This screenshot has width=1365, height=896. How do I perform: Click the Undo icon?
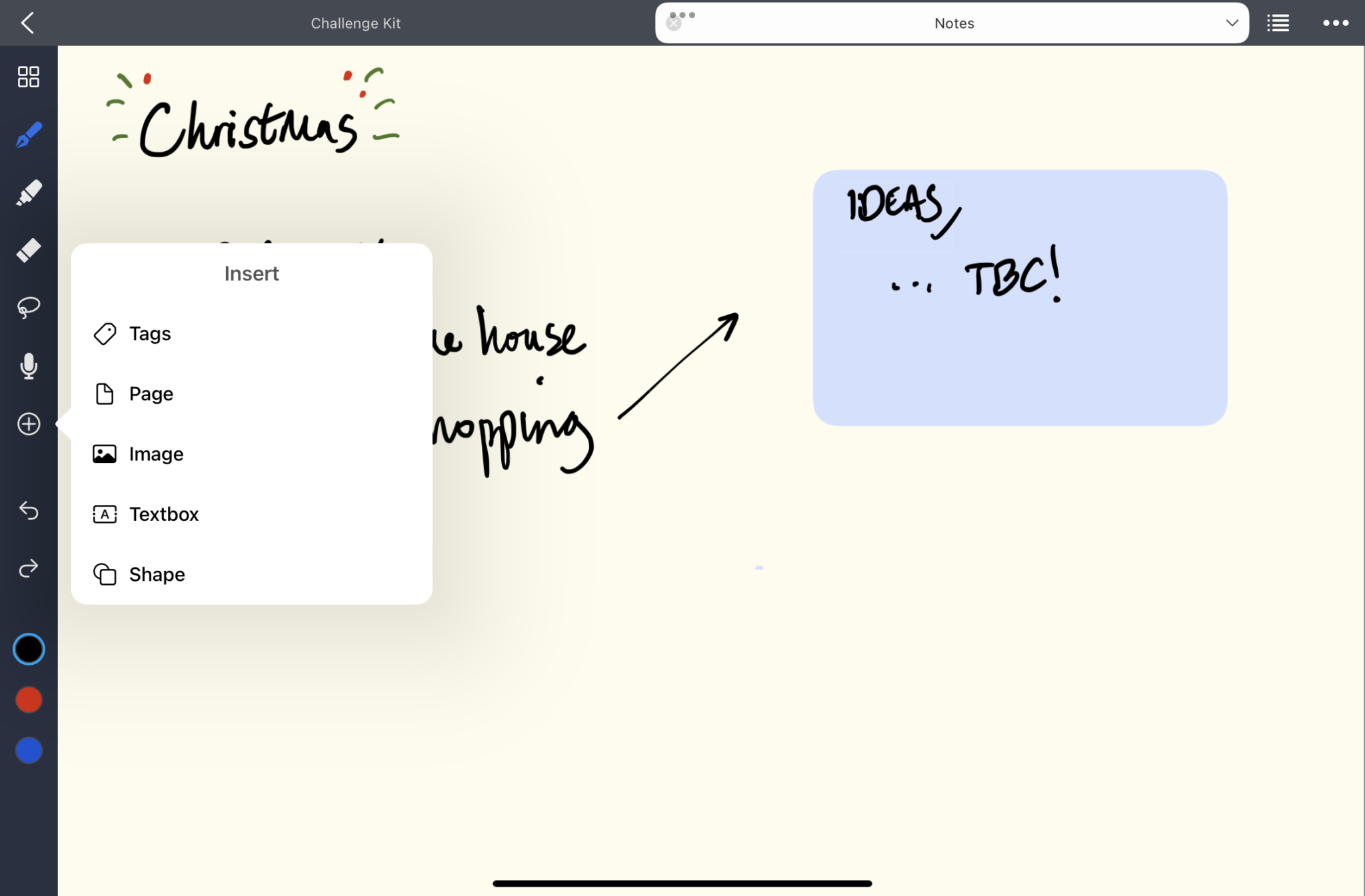click(28, 511)
